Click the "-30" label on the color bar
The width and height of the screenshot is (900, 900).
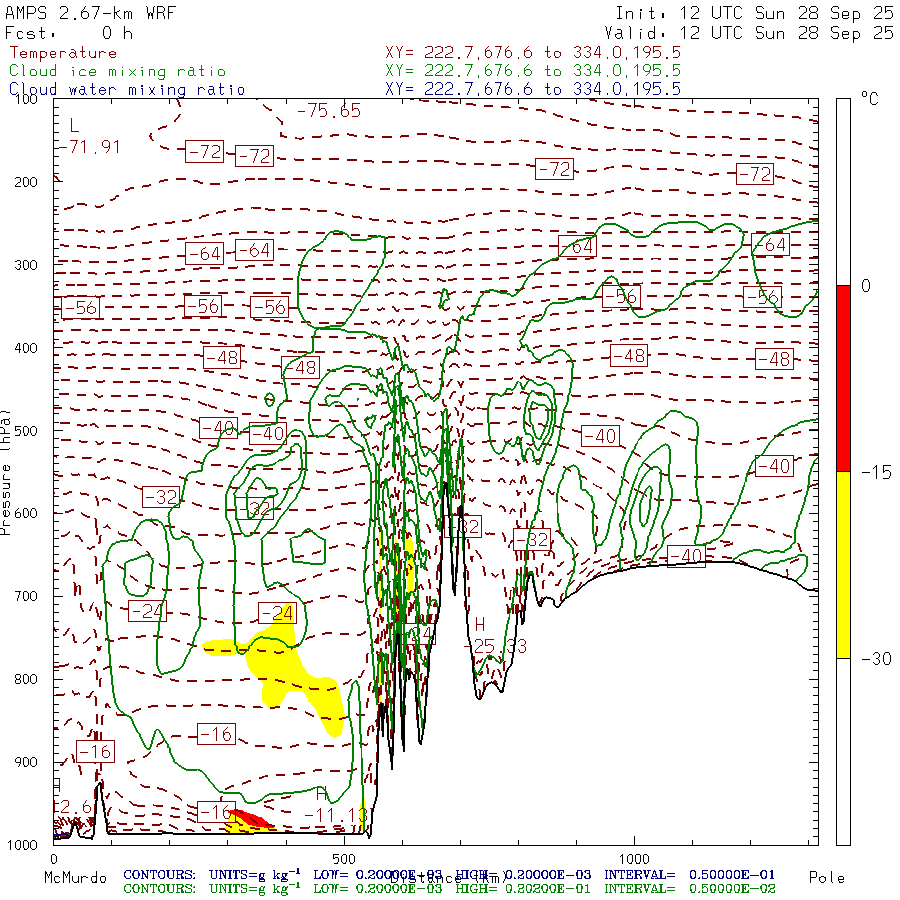876,658
